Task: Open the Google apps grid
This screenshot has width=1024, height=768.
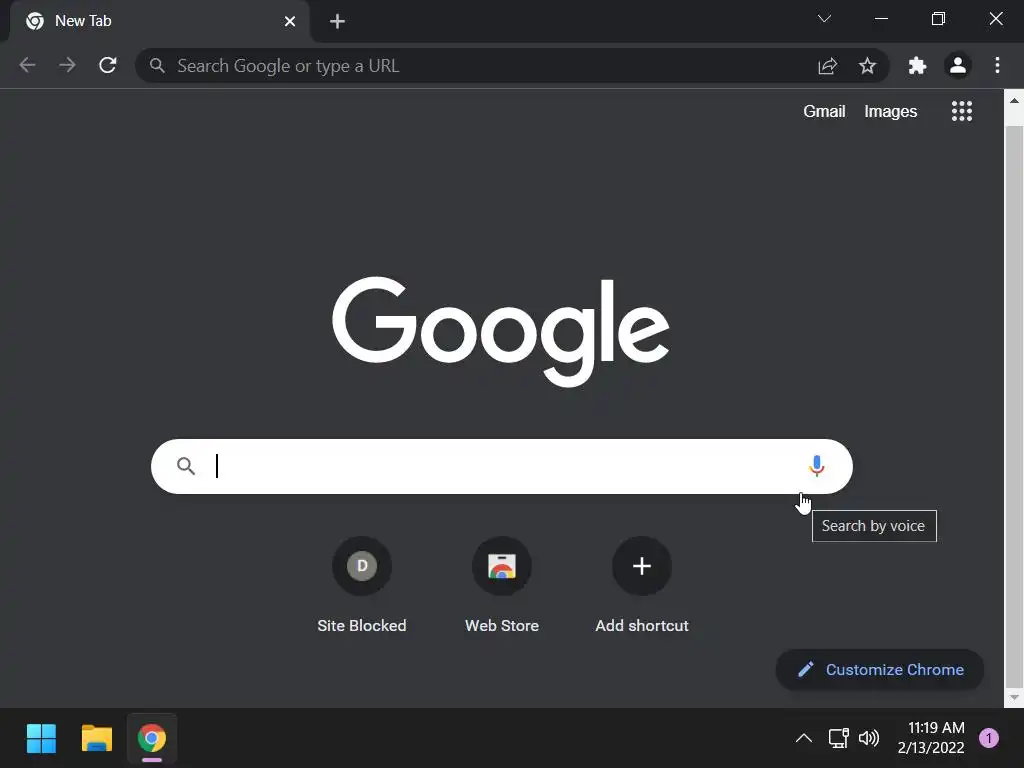Action: [962, 111]
